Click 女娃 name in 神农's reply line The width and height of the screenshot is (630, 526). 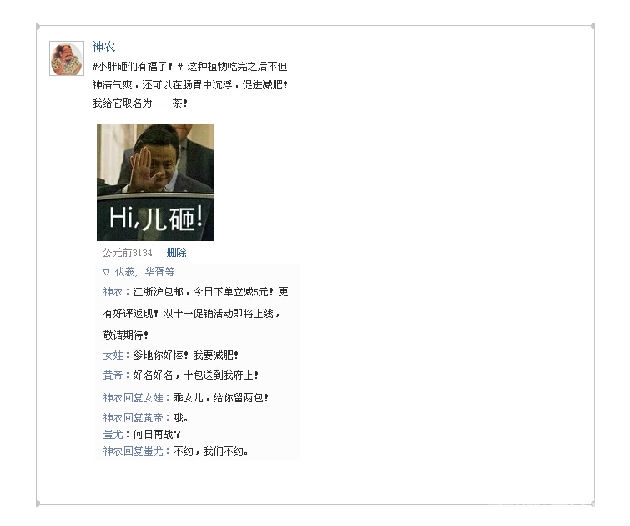(x=153, y=398)
